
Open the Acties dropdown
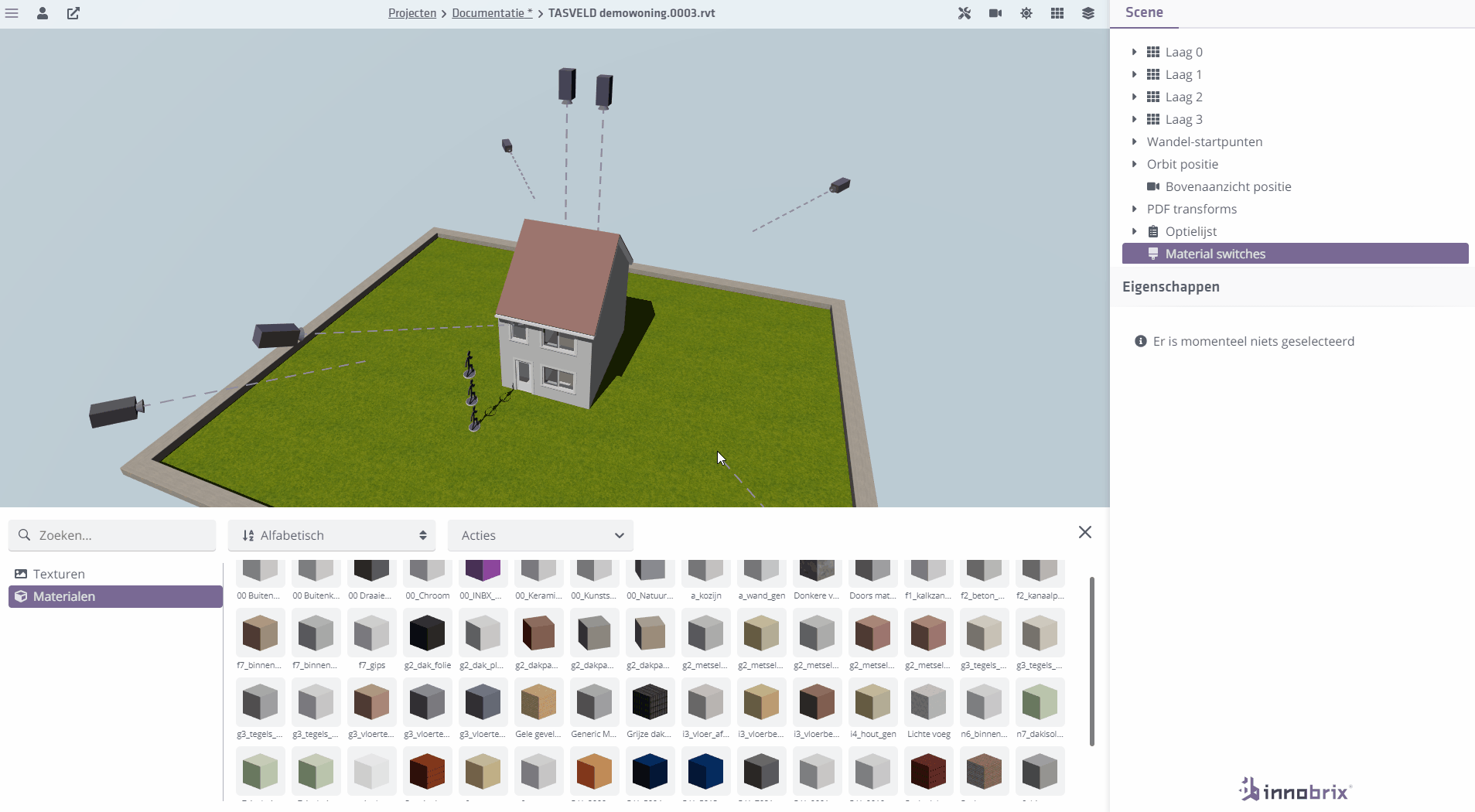540,535
